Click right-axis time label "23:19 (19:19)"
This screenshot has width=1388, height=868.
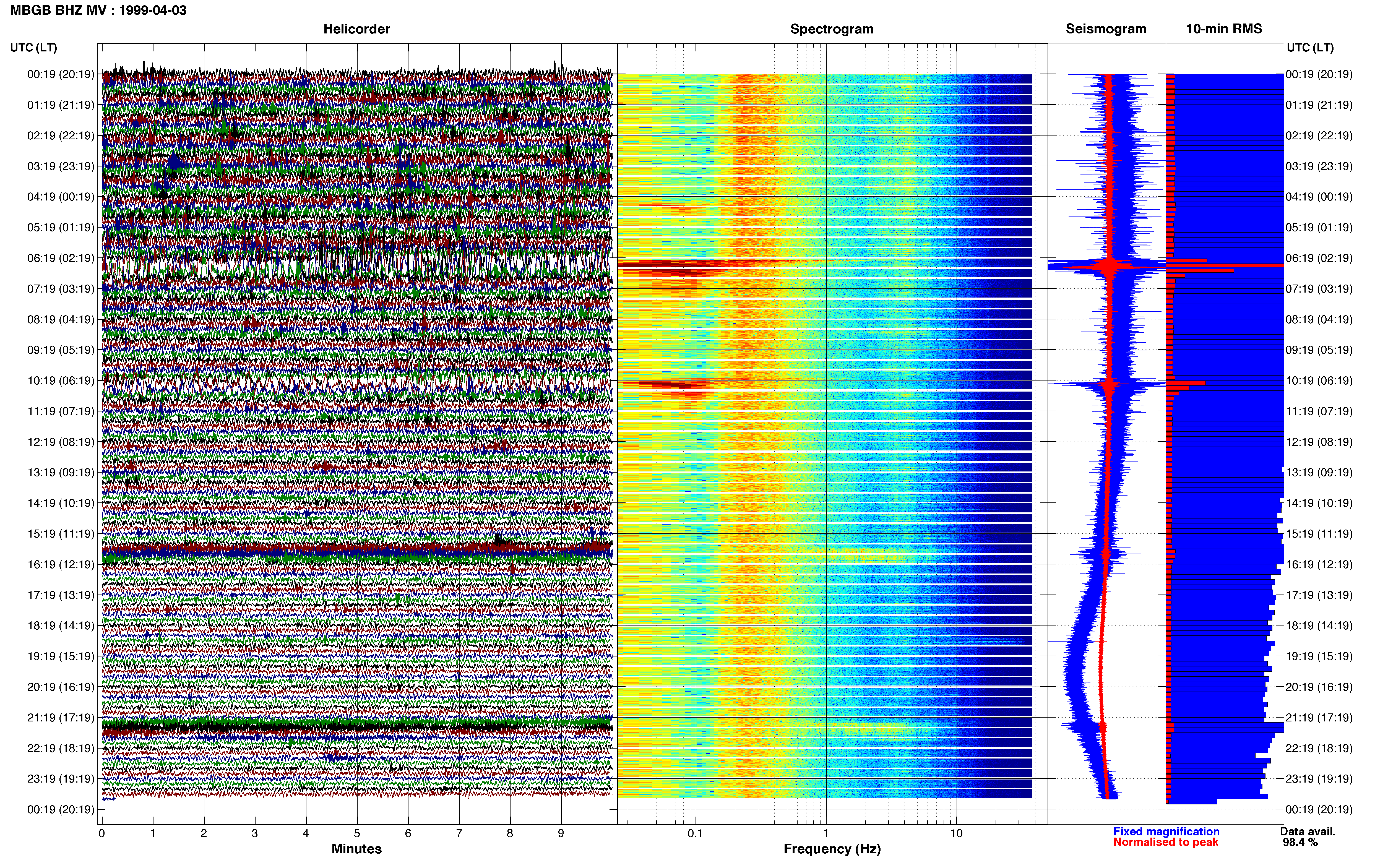1319,779
